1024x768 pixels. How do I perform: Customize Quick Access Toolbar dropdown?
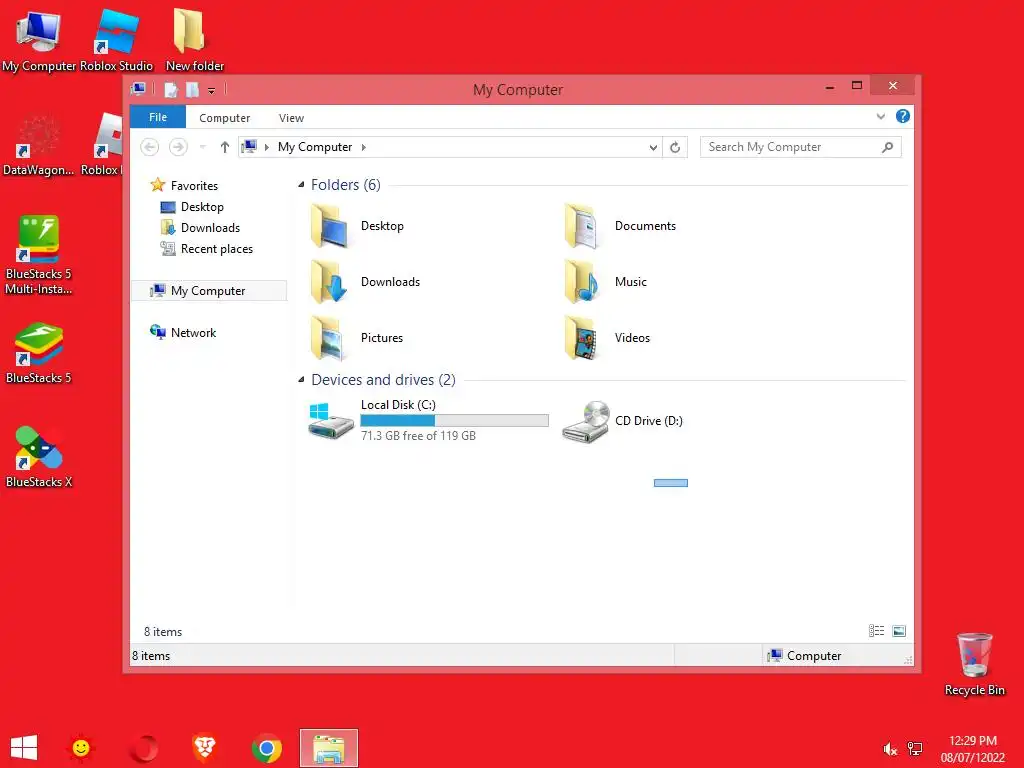[212, 91]
